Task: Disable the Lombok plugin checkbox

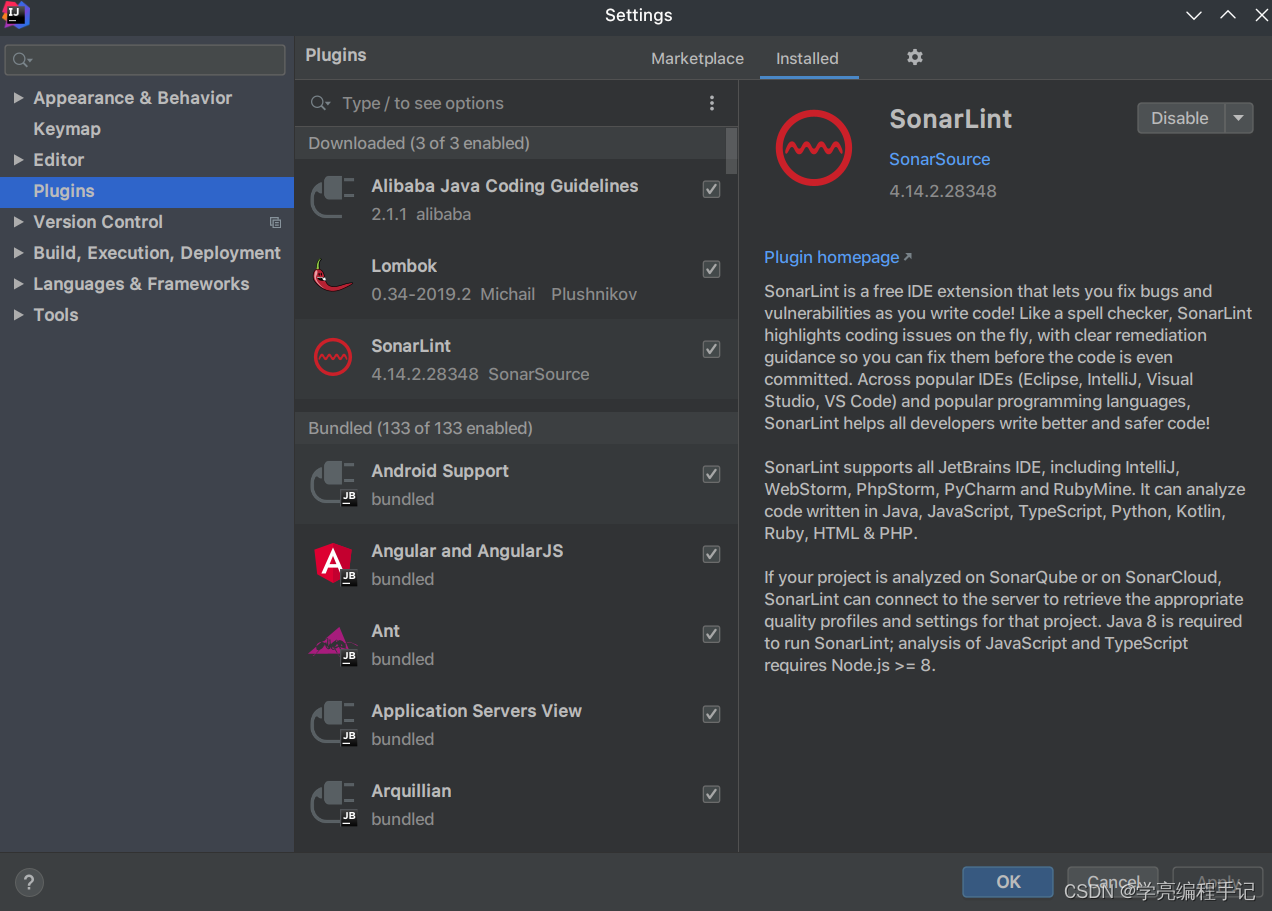Action: coord(711,269)
